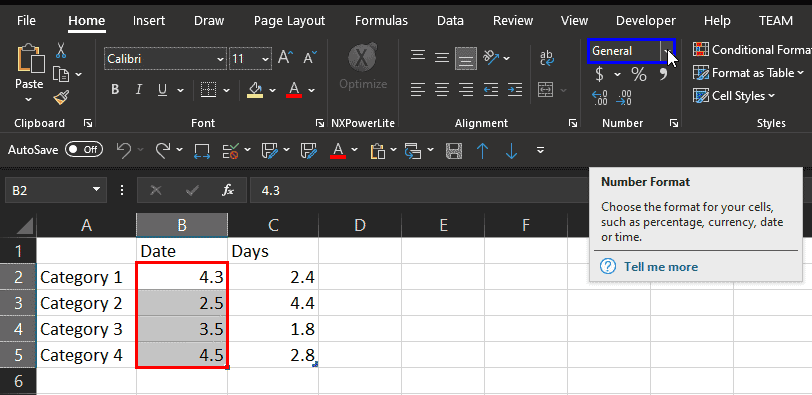Toggle italic formatting
812x395 pixels.
pyautogui.click(x=139, y=90)
